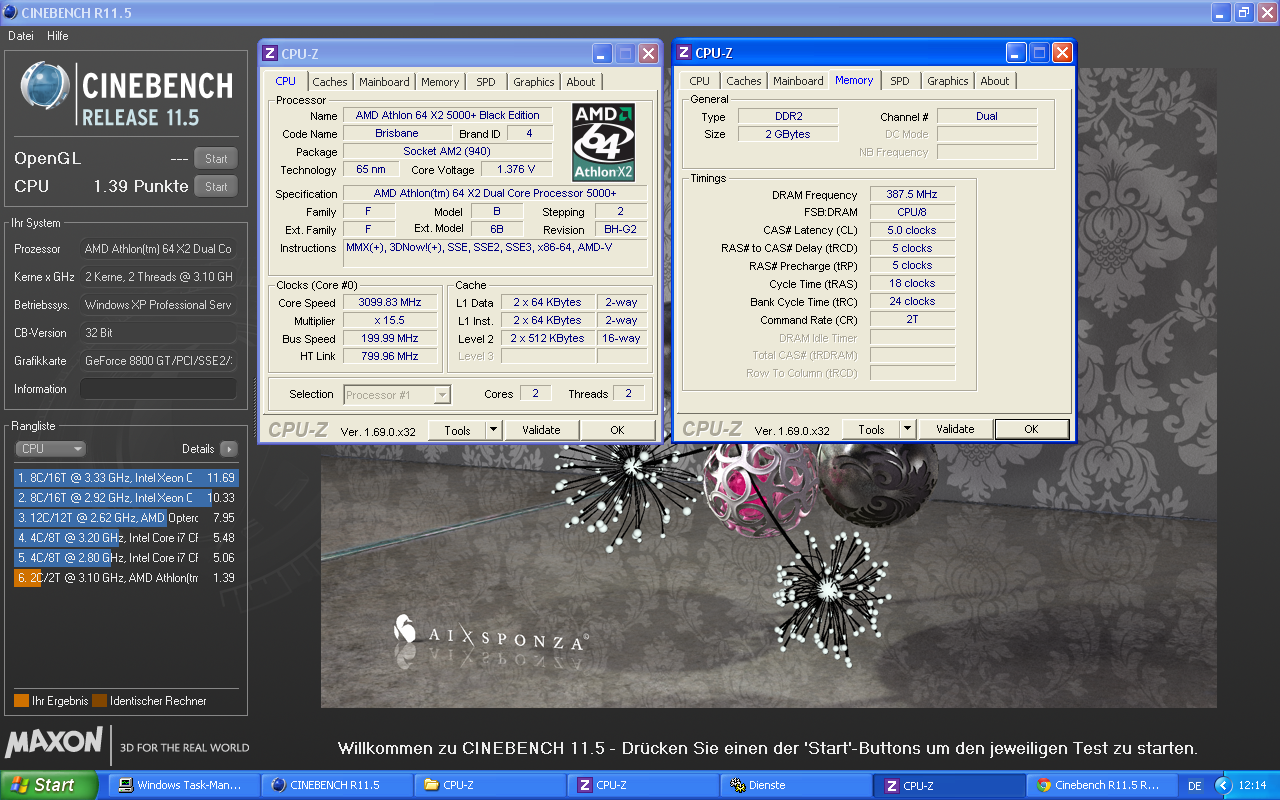Viewport: 1280px width, 800px height.
Task: Switch to Graphics tab in left CPU-Z window
Action: [x=533, y=82]
